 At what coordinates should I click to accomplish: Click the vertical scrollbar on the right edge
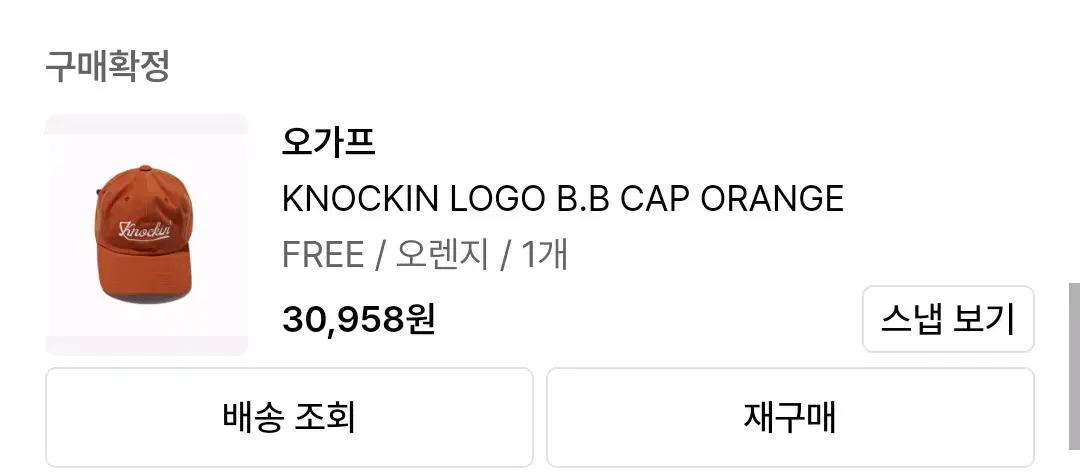pyautogui.click(x=1074, y=365)
